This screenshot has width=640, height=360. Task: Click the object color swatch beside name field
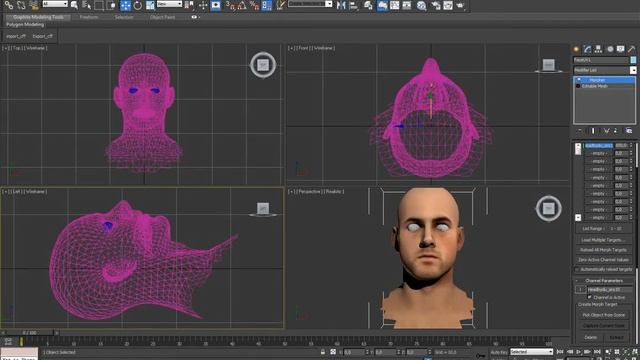tap(633, 60)
